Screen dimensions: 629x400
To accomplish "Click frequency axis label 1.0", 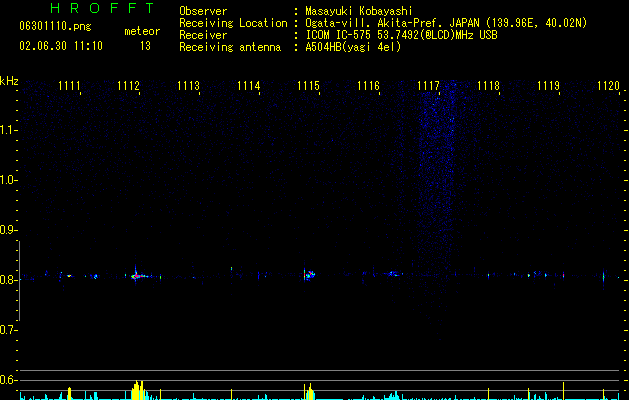I will click(8, 180).
